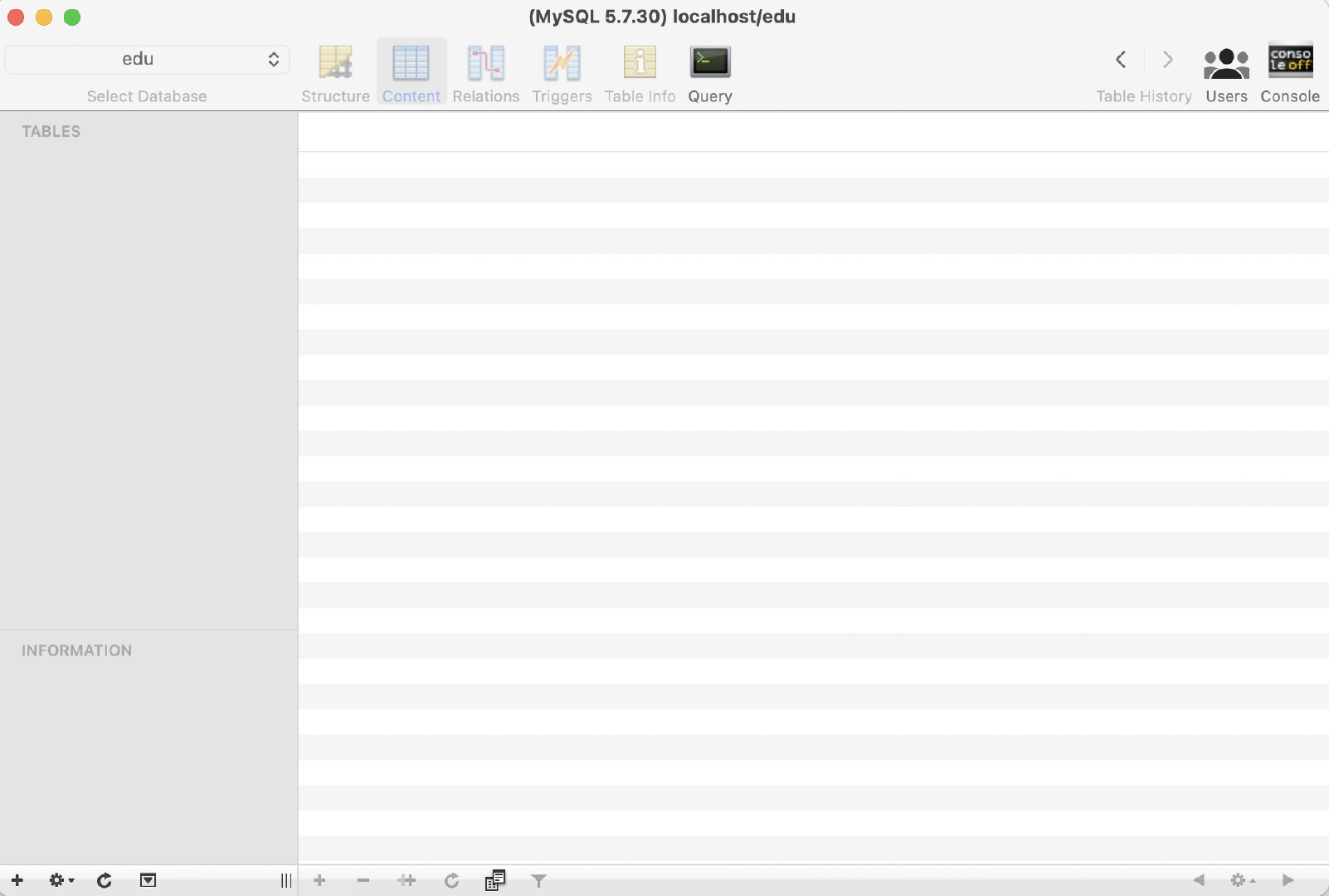
Task: Add a new row to content
Action: point(319,880)
